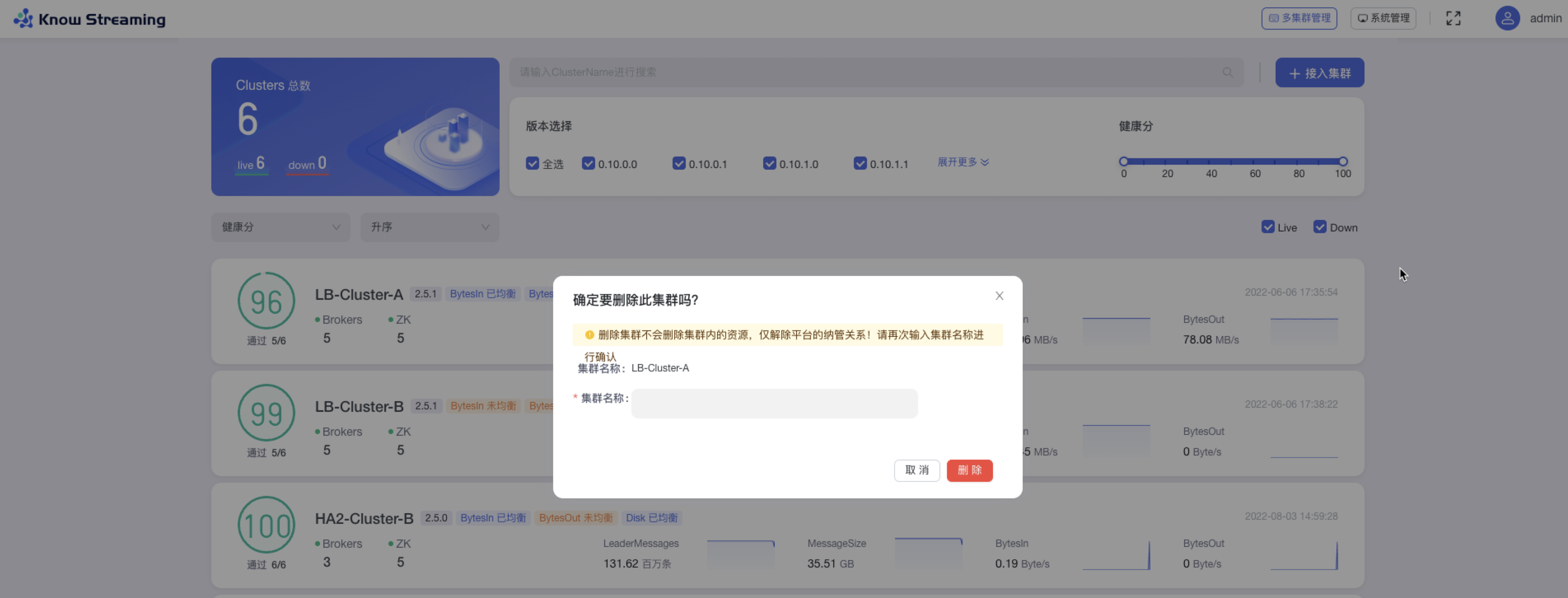Screen dimensions: 1568x598
Task: Click the admin user avatar
Action: tap(1507, 18)
